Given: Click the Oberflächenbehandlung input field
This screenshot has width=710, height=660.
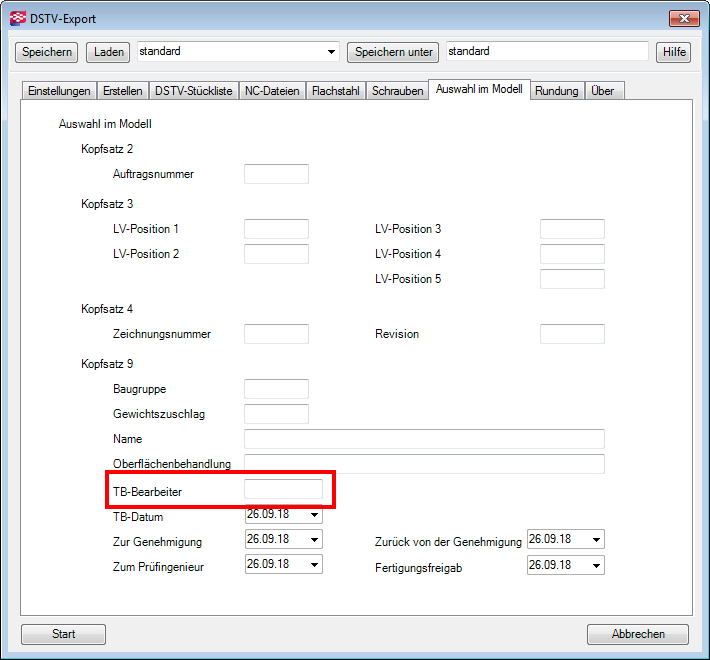Looking at the screenshot, I should point(424,464).
